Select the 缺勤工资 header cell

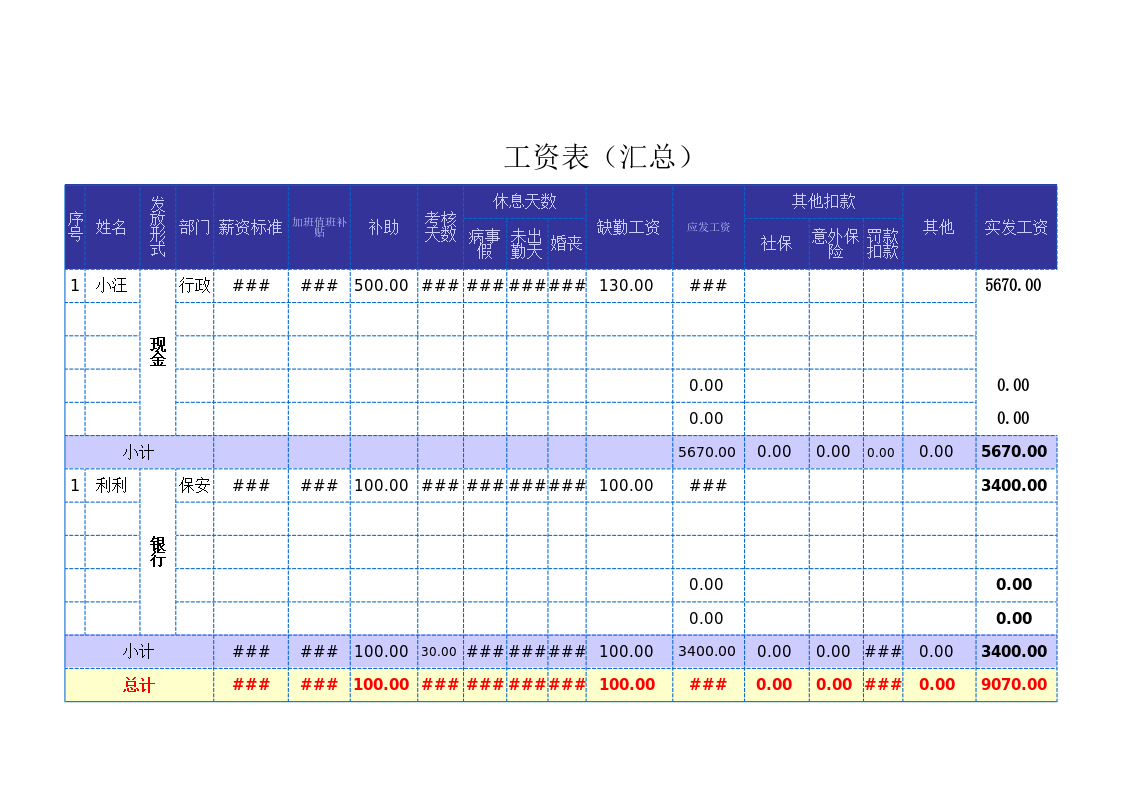click(x=628, y=227)
